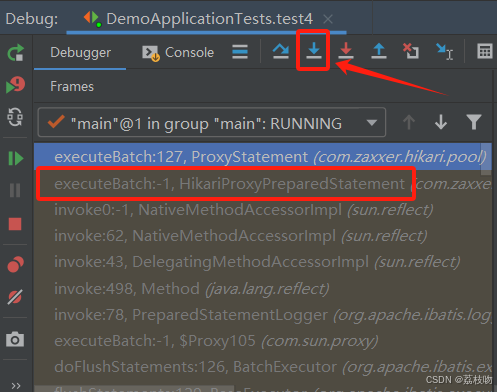This screenshot has height=392, width=497.
Task: Click Step Out icon
Action: pos(379,51)
